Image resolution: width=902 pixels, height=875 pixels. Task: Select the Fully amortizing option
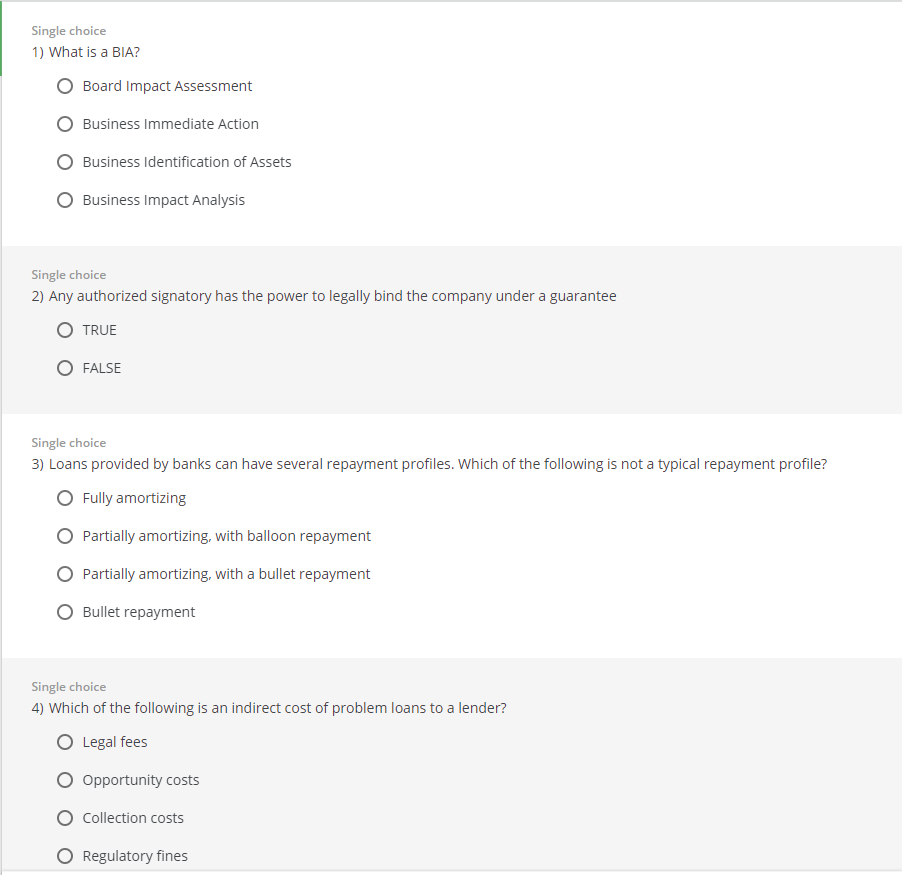coord(66,498)
